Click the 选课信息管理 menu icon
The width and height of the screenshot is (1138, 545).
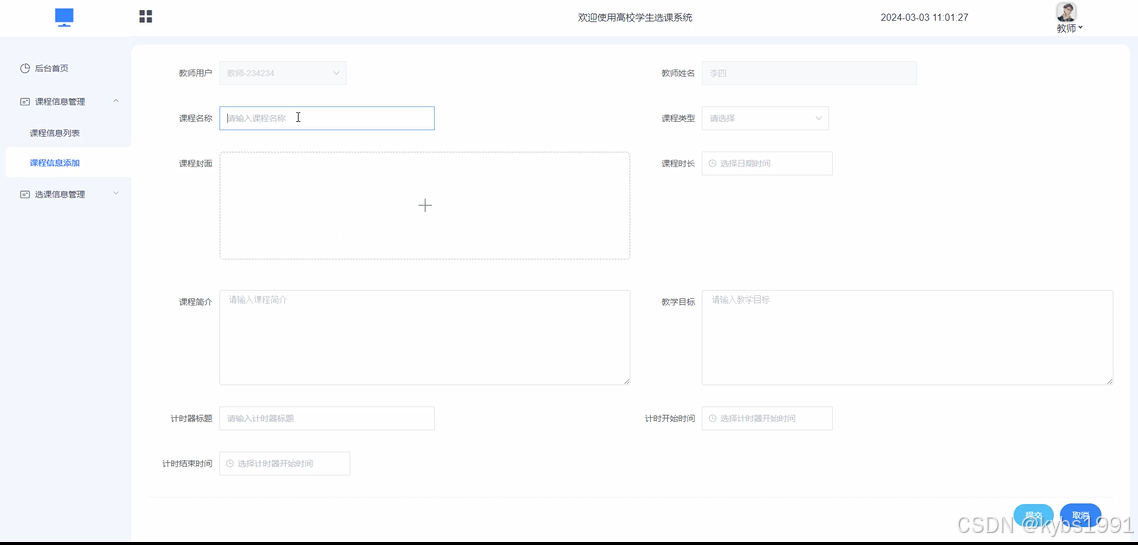25,194
